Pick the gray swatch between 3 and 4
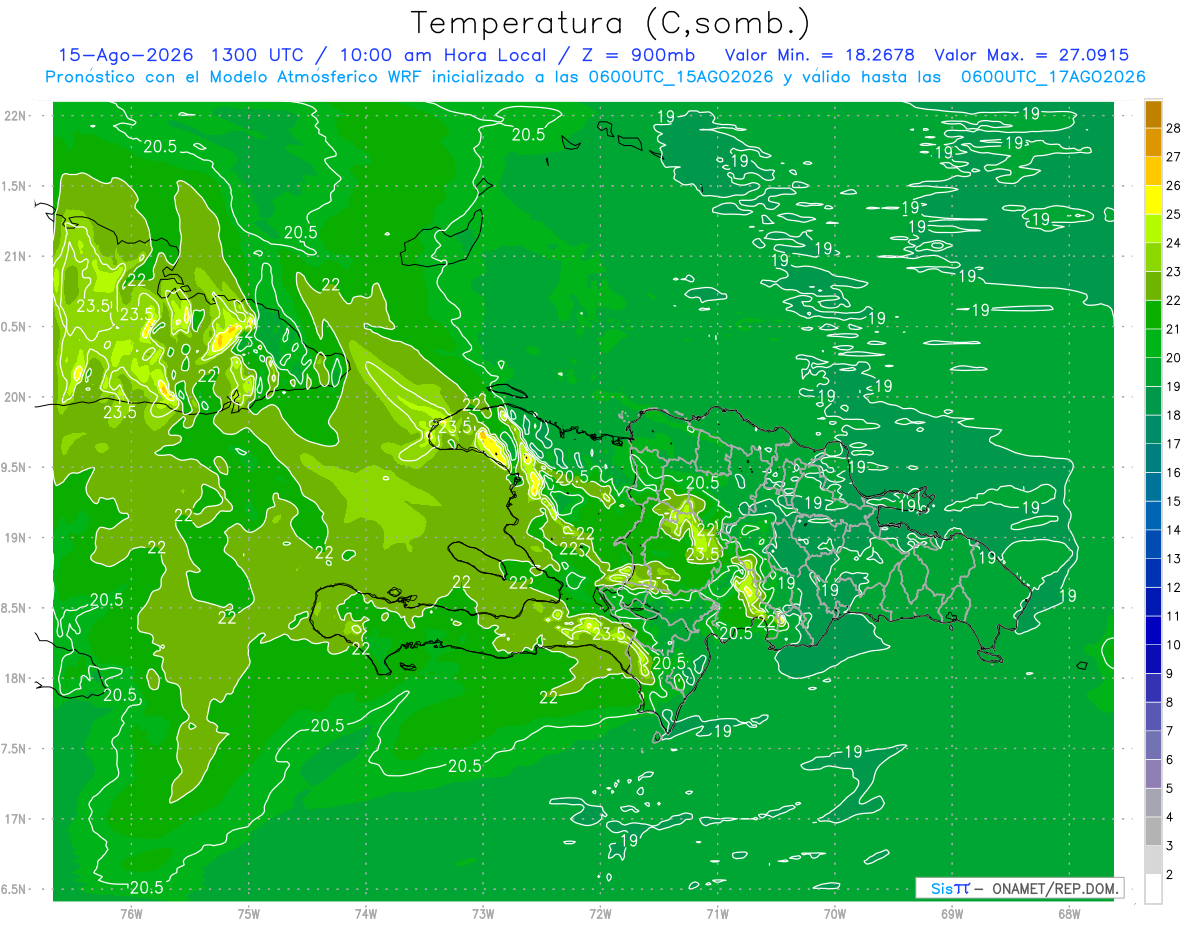 [x=1153, y=831]
